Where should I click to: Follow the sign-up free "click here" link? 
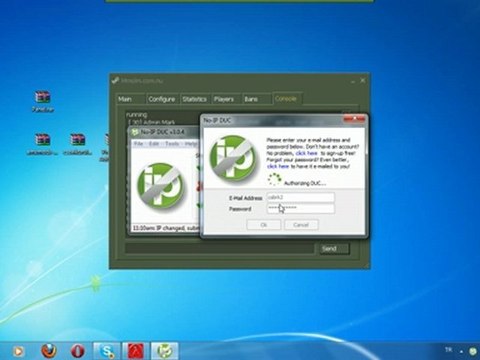point(306,153)
